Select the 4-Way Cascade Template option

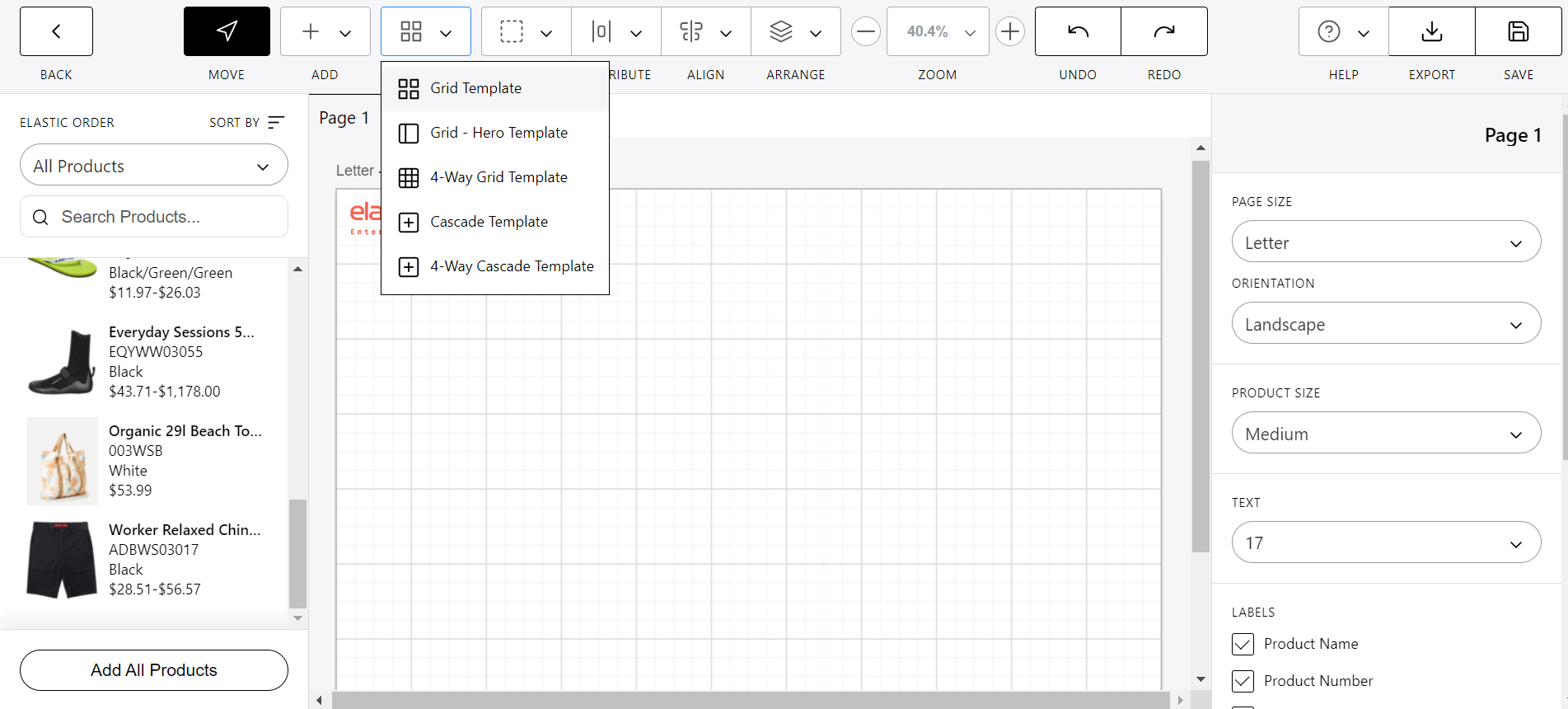coord(511,266)
